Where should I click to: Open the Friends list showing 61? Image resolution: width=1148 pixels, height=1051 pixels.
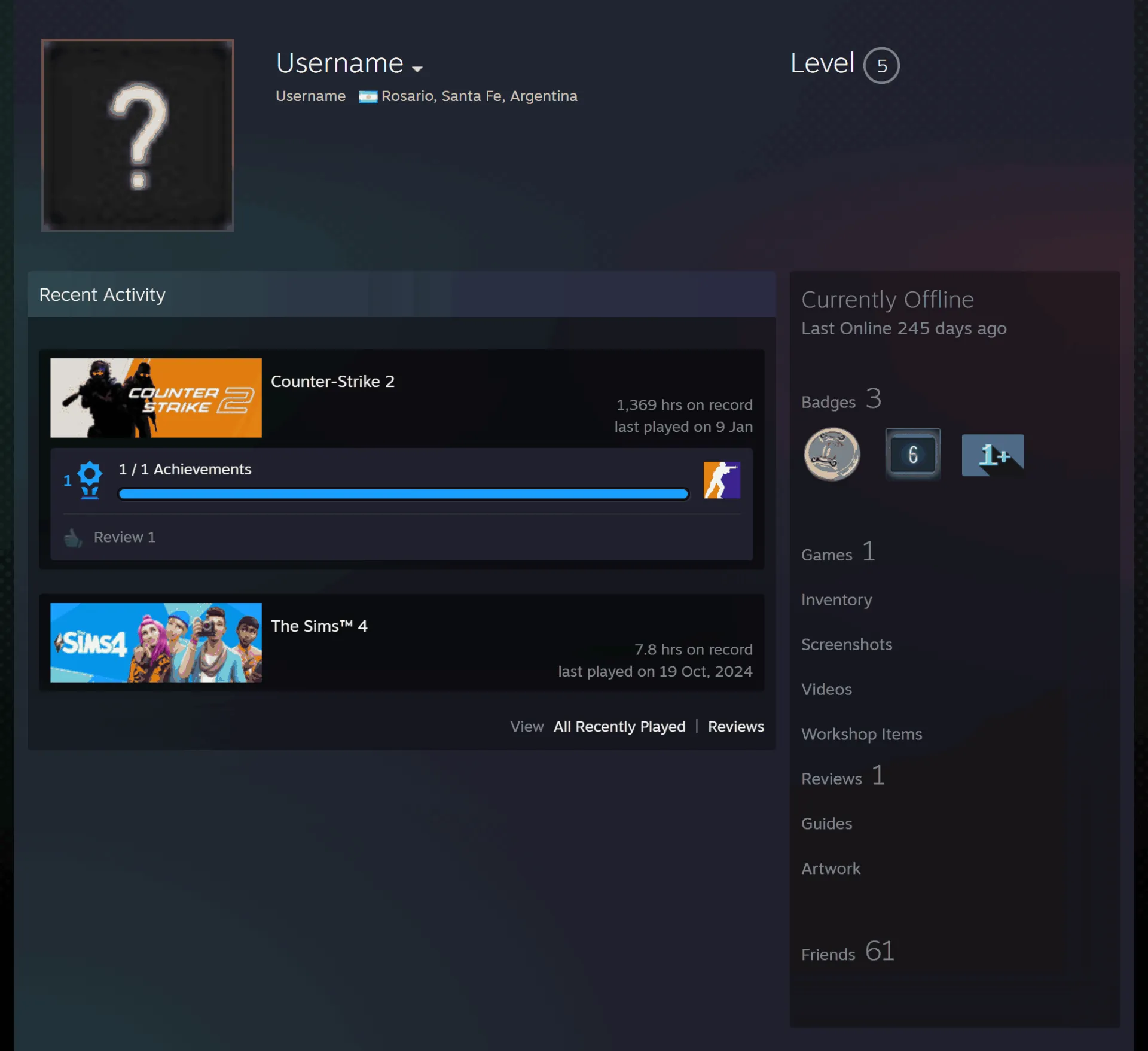[x=848, y=952]
